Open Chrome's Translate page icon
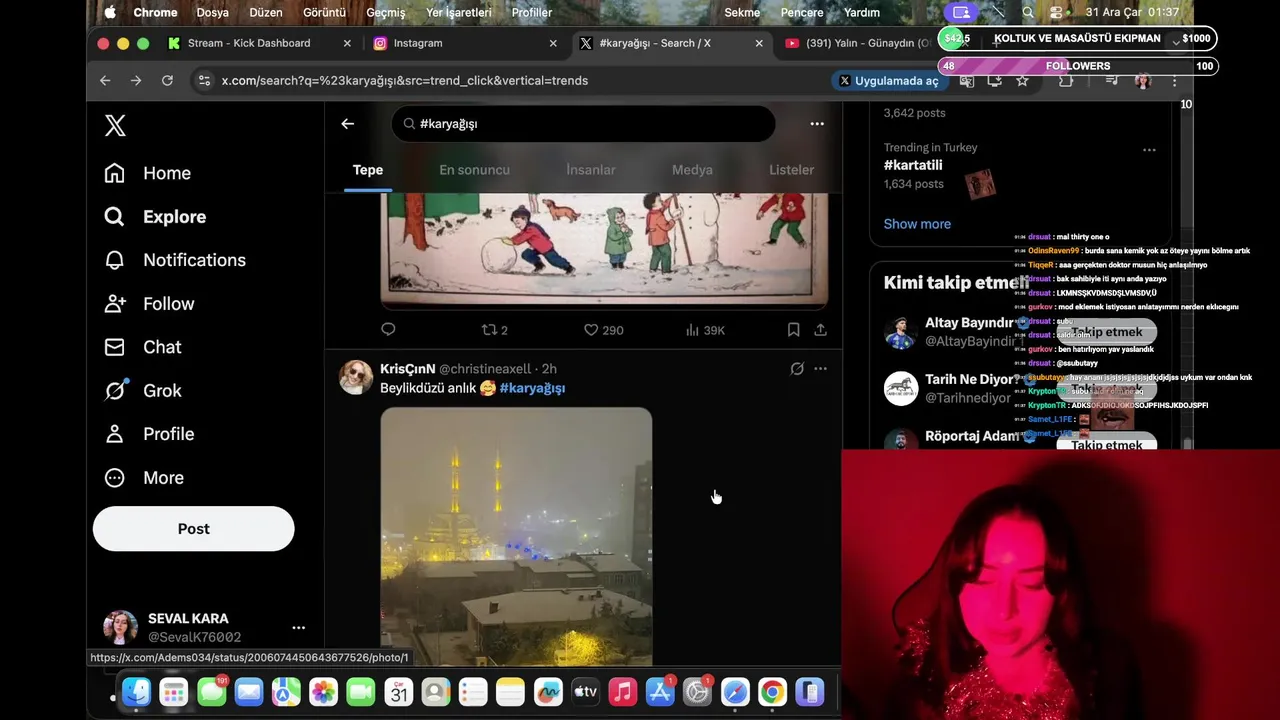 click(x=966, y=80)
